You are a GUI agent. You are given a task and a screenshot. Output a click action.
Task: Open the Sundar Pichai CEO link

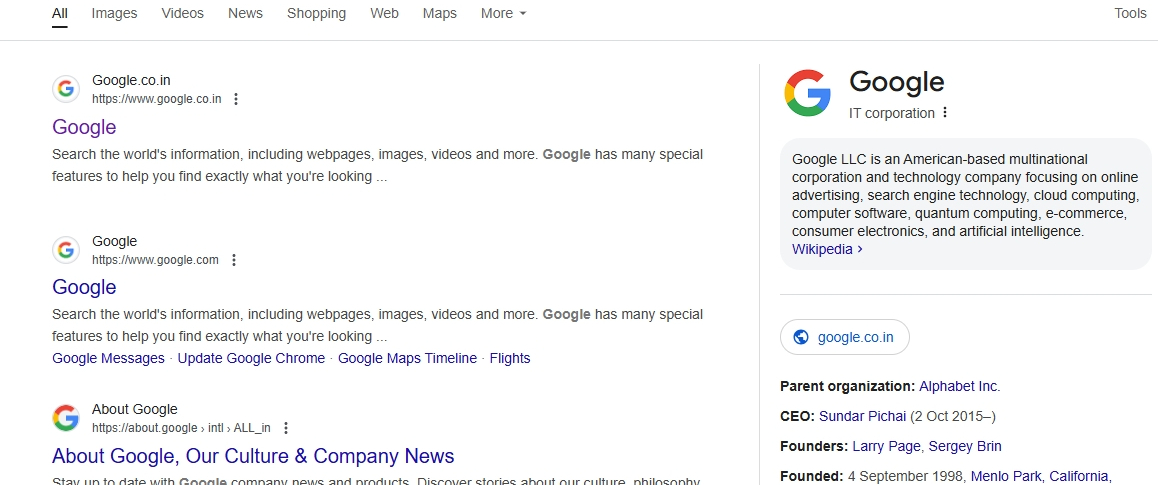(x=863, y=416)
